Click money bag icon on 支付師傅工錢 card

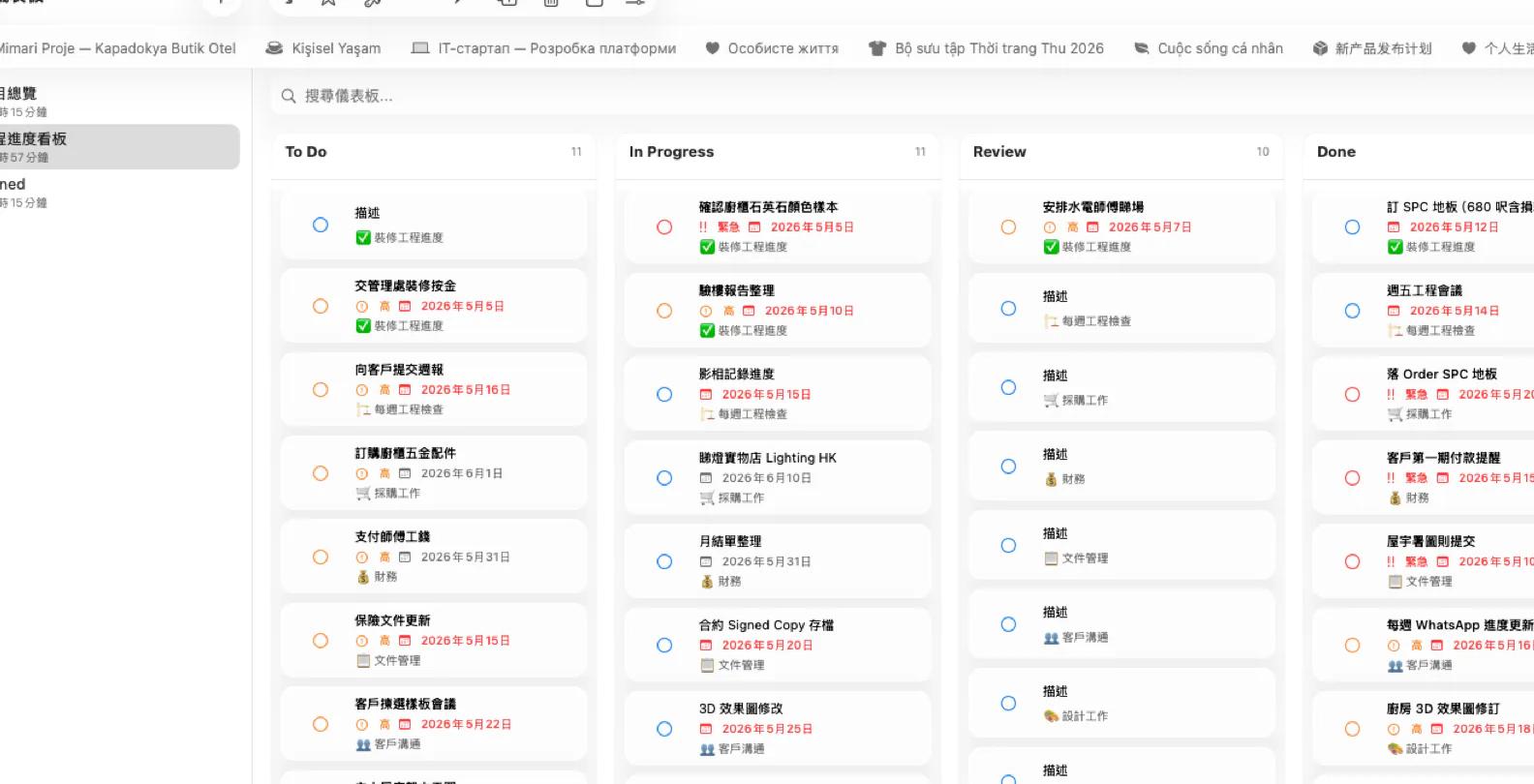363,577
